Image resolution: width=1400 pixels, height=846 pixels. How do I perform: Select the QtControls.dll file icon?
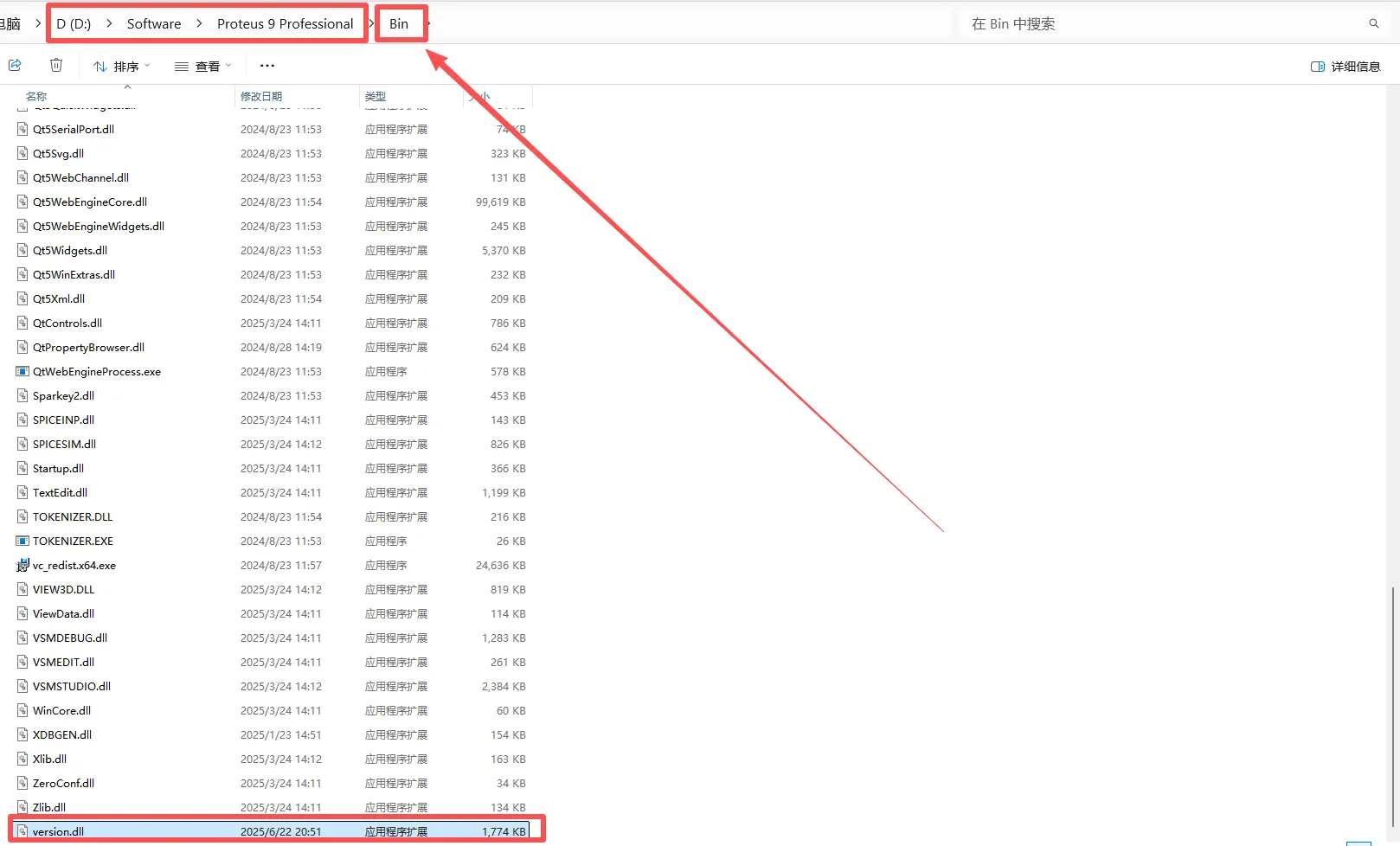coord(22,323)
